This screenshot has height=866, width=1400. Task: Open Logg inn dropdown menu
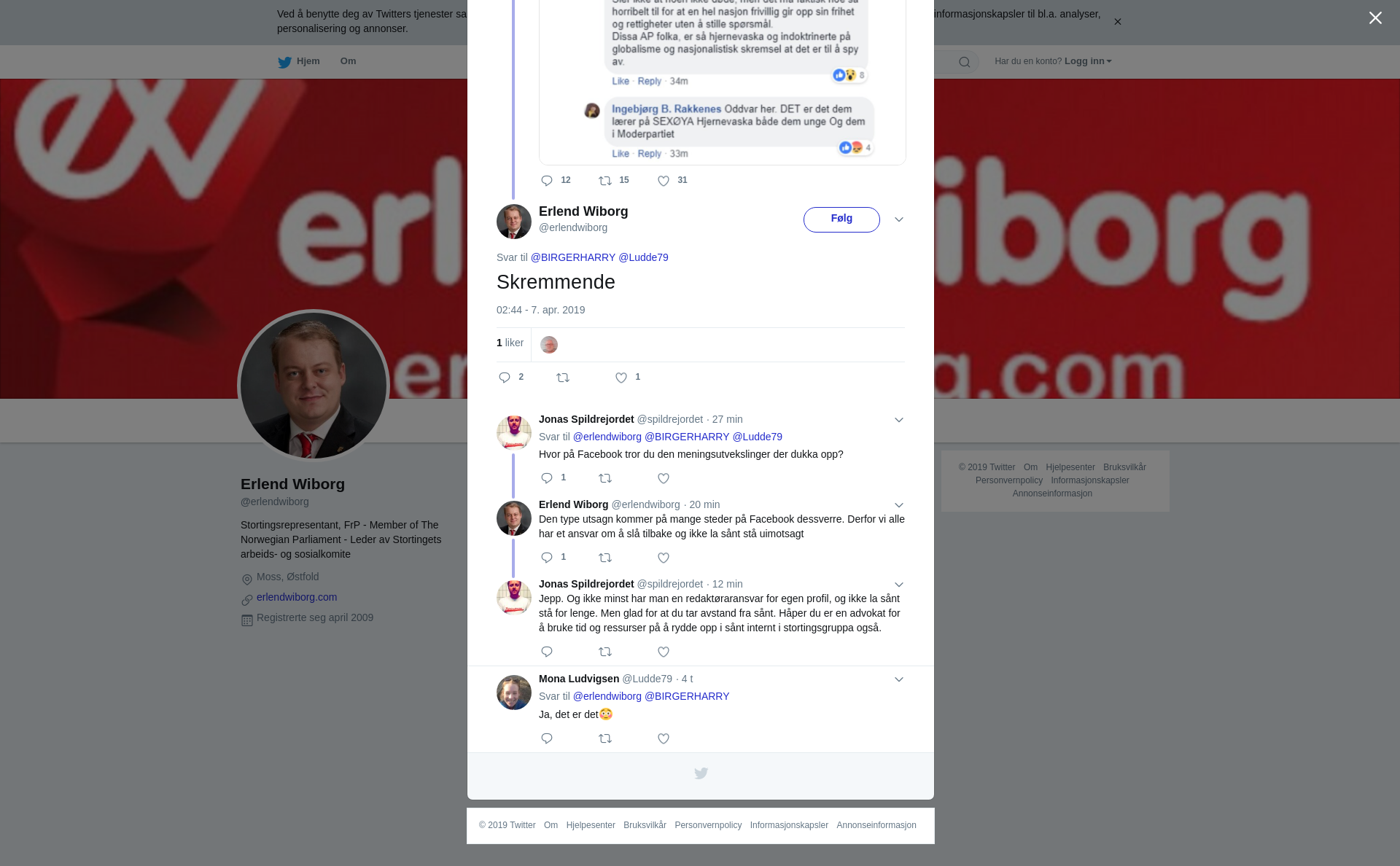1087,61
